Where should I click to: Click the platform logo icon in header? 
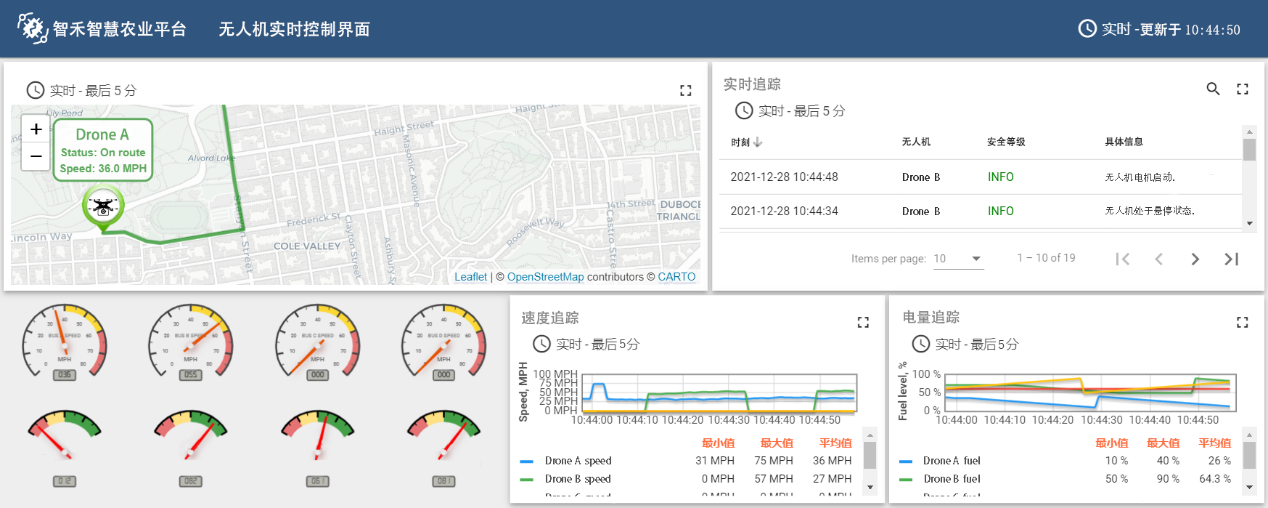coord(33,29)
